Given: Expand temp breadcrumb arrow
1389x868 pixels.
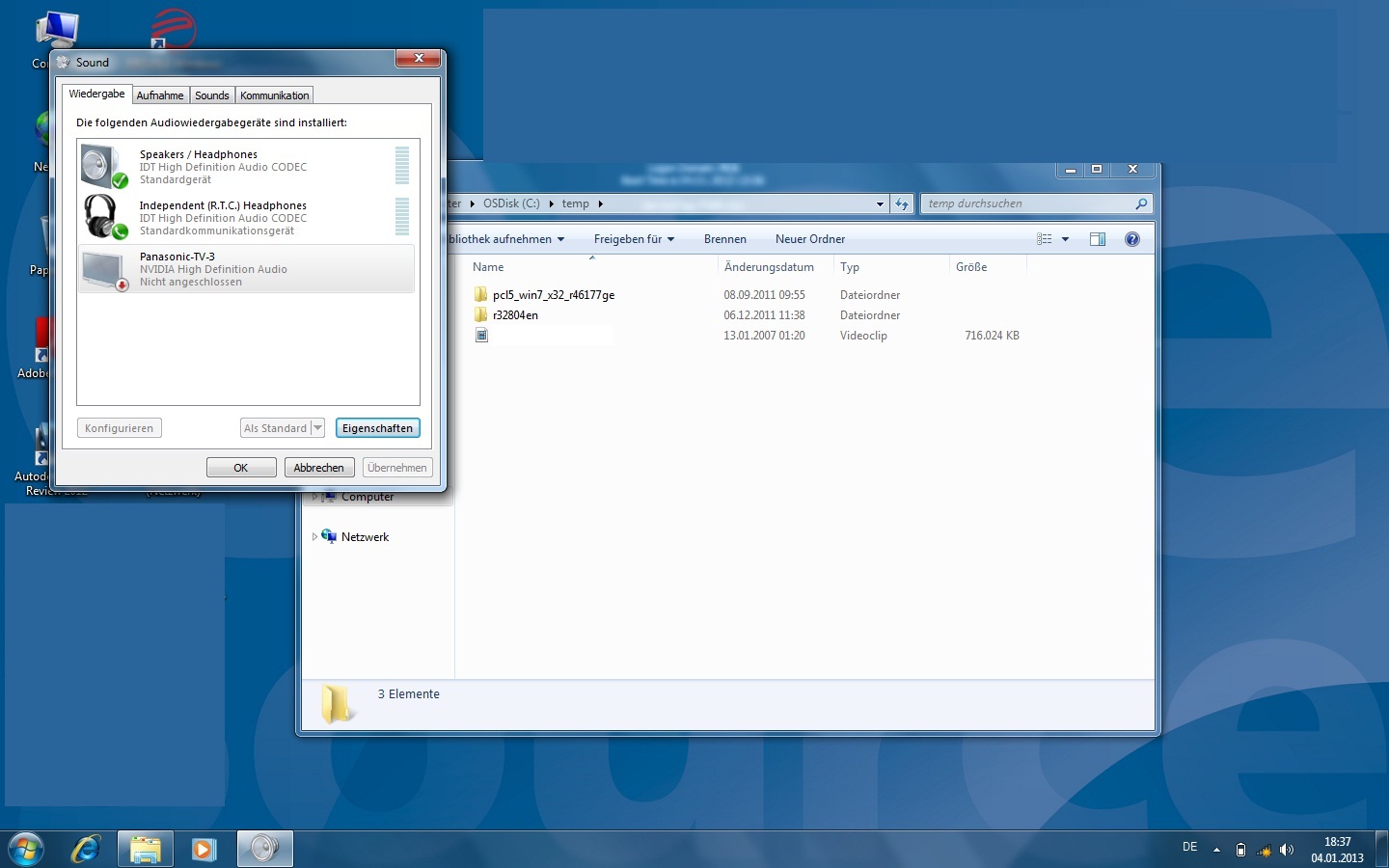Looking at the screenshot, I should [600, 203].
